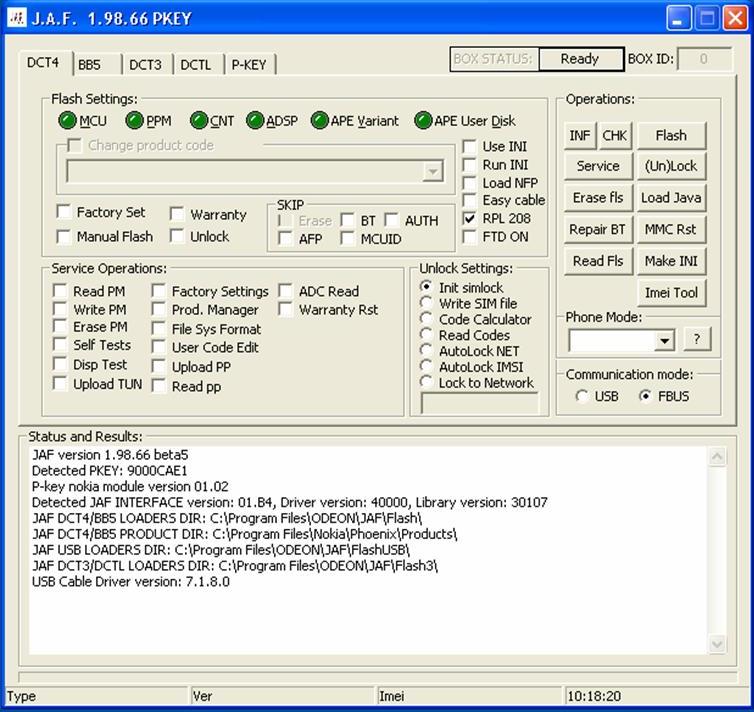This screenshot has width=754, height=712.
Task: Toggle the green PPM flash indicator
Action: pyautogui.click(x=134, y=121)
